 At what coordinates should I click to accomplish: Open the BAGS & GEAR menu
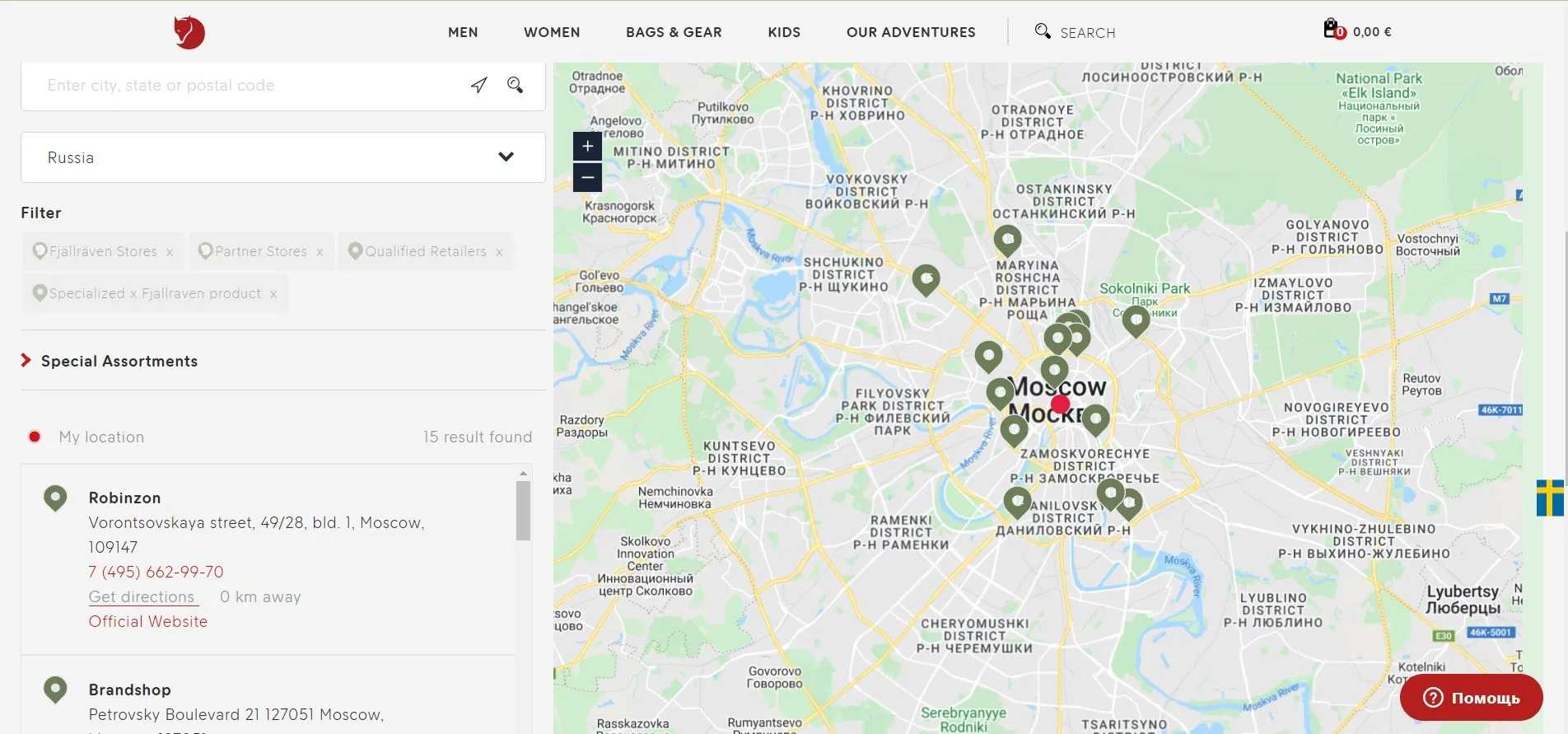pyautogui.click(x=674, y=32)
